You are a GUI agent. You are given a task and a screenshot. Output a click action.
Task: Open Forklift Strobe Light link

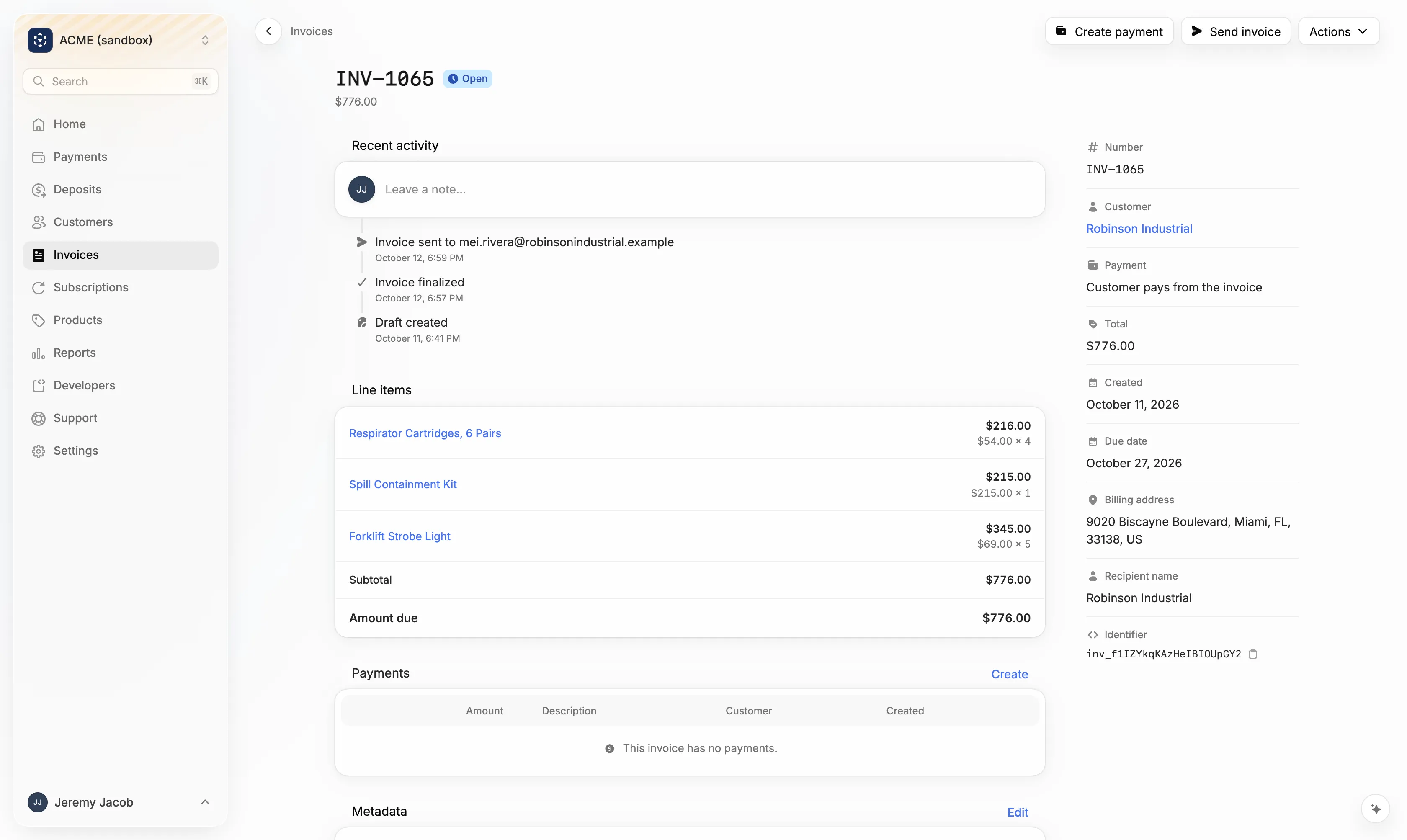[x=399, y=536]
